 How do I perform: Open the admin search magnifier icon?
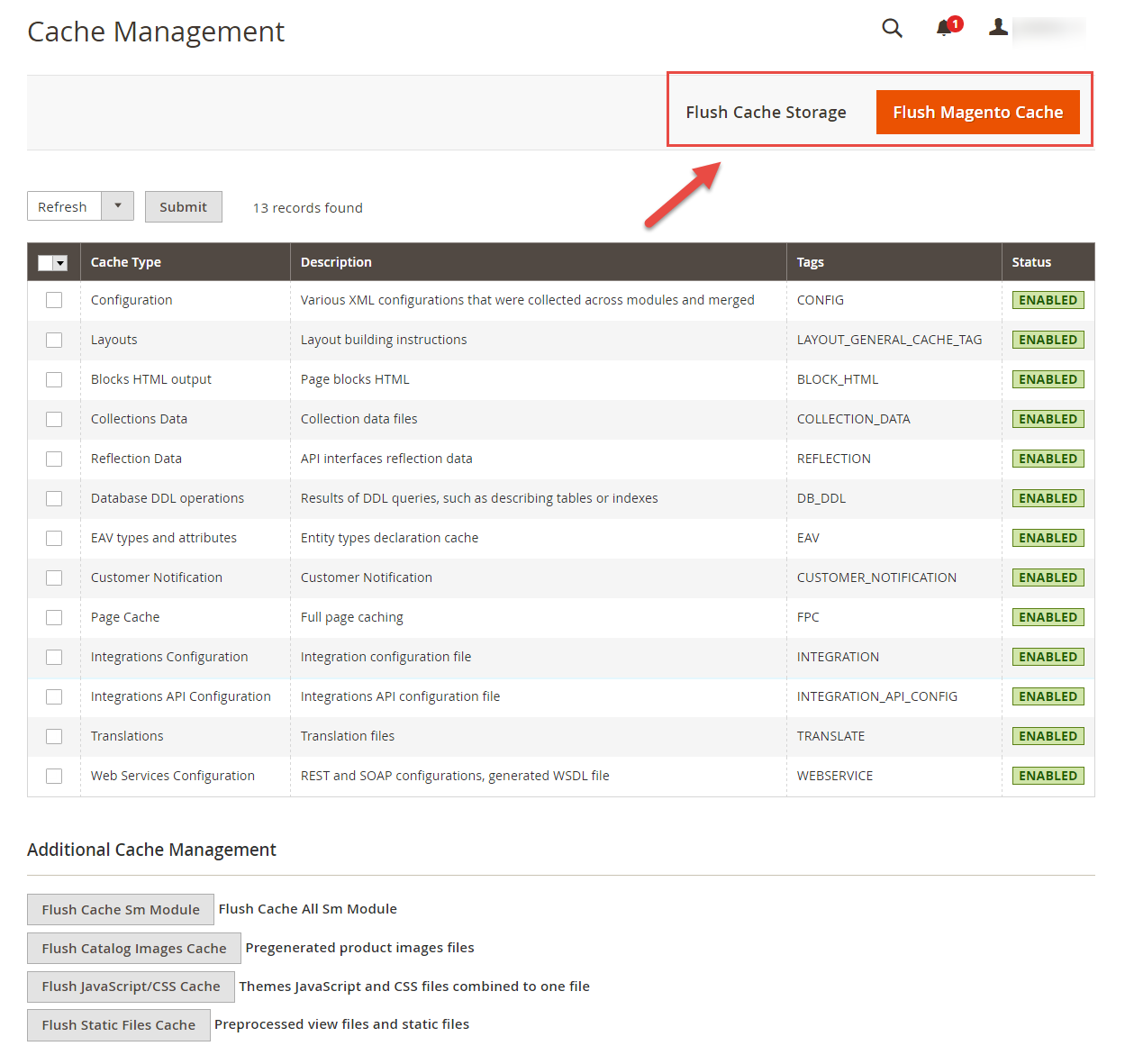[x=892, y=28]
